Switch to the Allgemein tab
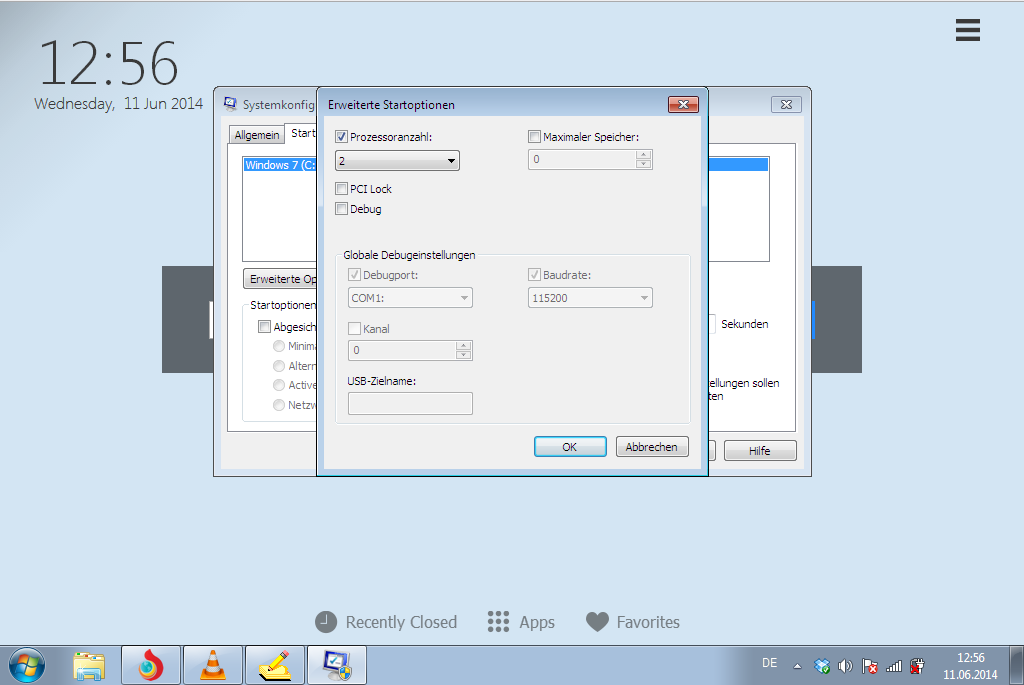Image resolution: width=1024 pixels, height=685 pixels. [257, 135]
